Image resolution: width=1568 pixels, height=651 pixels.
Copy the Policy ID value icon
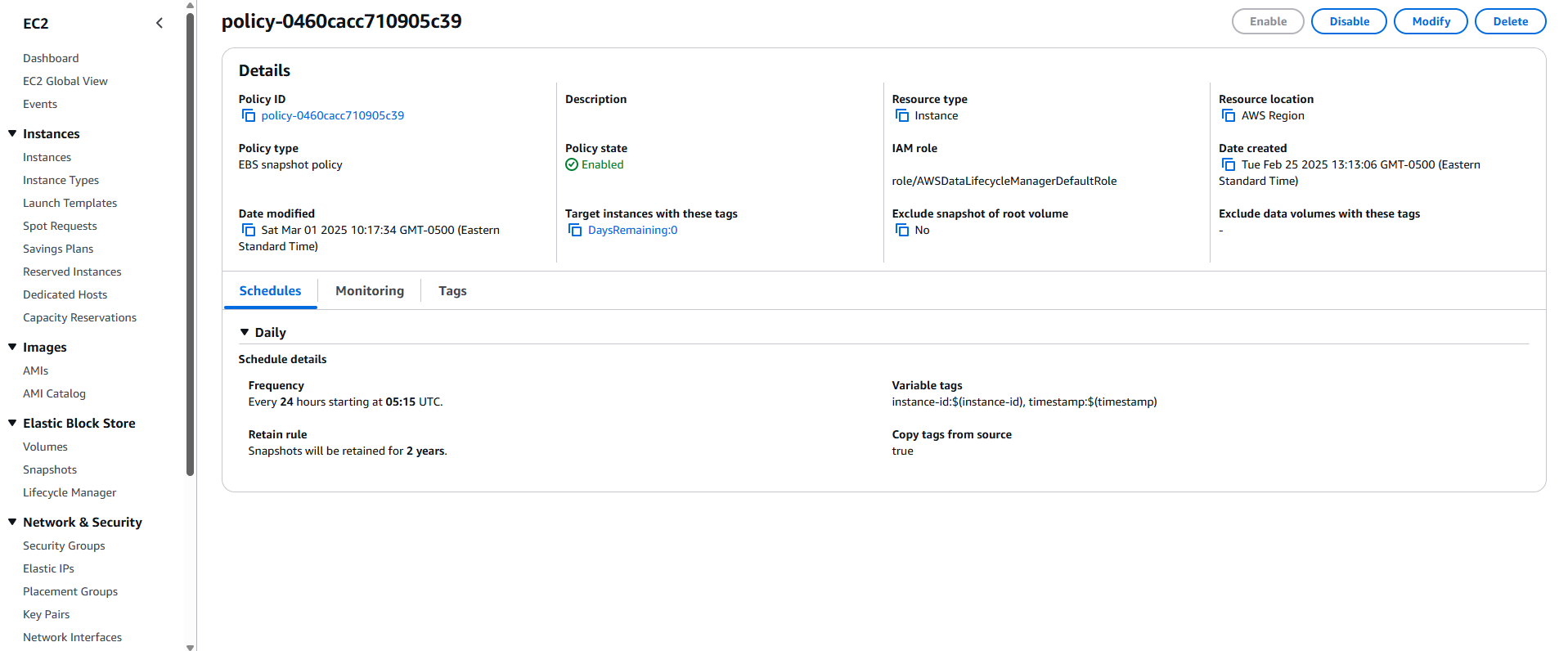point(248,115)
